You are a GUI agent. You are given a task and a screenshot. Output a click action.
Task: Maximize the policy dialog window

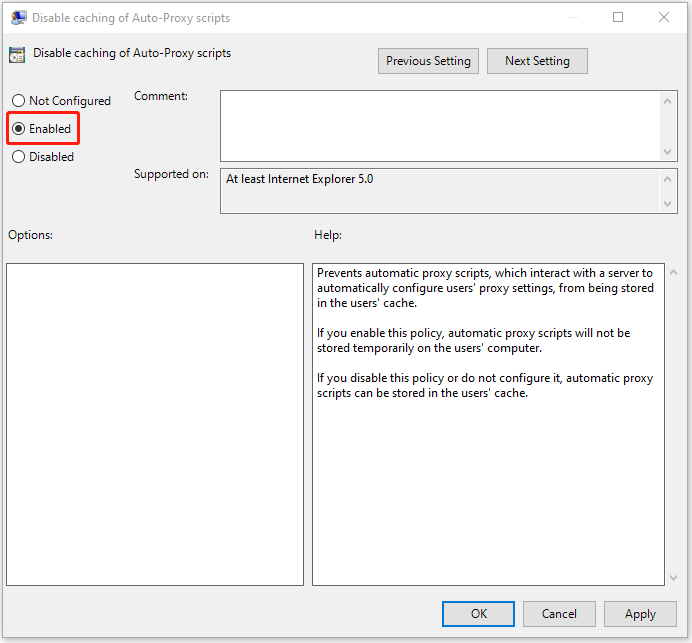click(x=618, y=17)
